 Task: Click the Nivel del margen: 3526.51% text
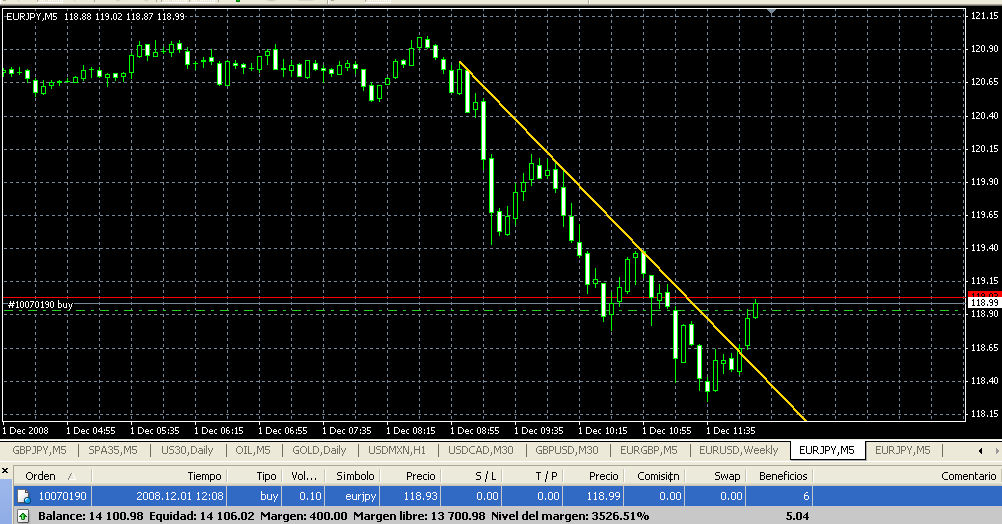pos(570,516)
